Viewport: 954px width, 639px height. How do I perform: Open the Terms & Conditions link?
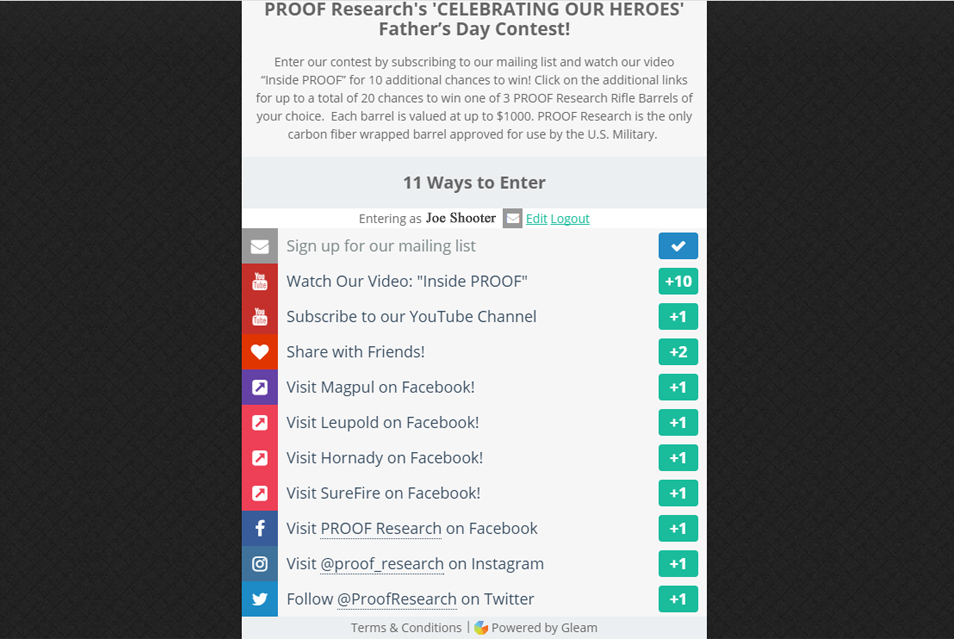(x=406, y=627)
